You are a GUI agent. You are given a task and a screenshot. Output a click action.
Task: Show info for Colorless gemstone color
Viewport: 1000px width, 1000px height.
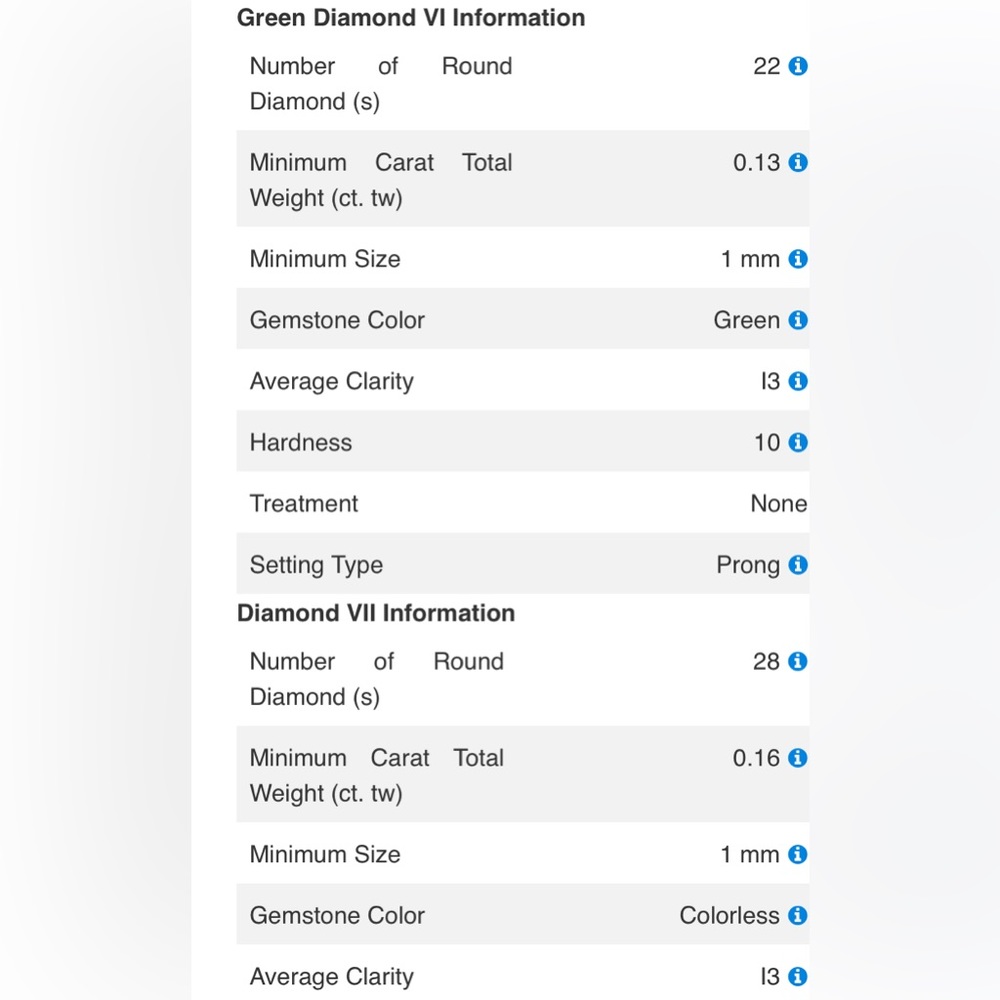pyautogui.click(x=797, y=915)
